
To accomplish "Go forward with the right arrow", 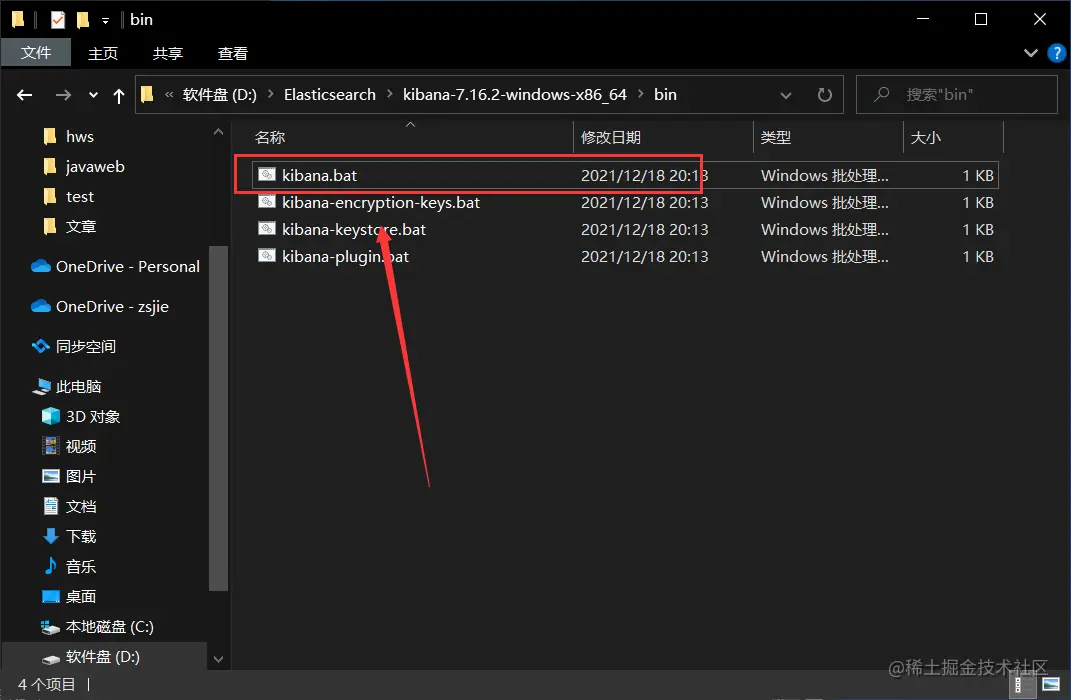I will [x=63, y=95].
